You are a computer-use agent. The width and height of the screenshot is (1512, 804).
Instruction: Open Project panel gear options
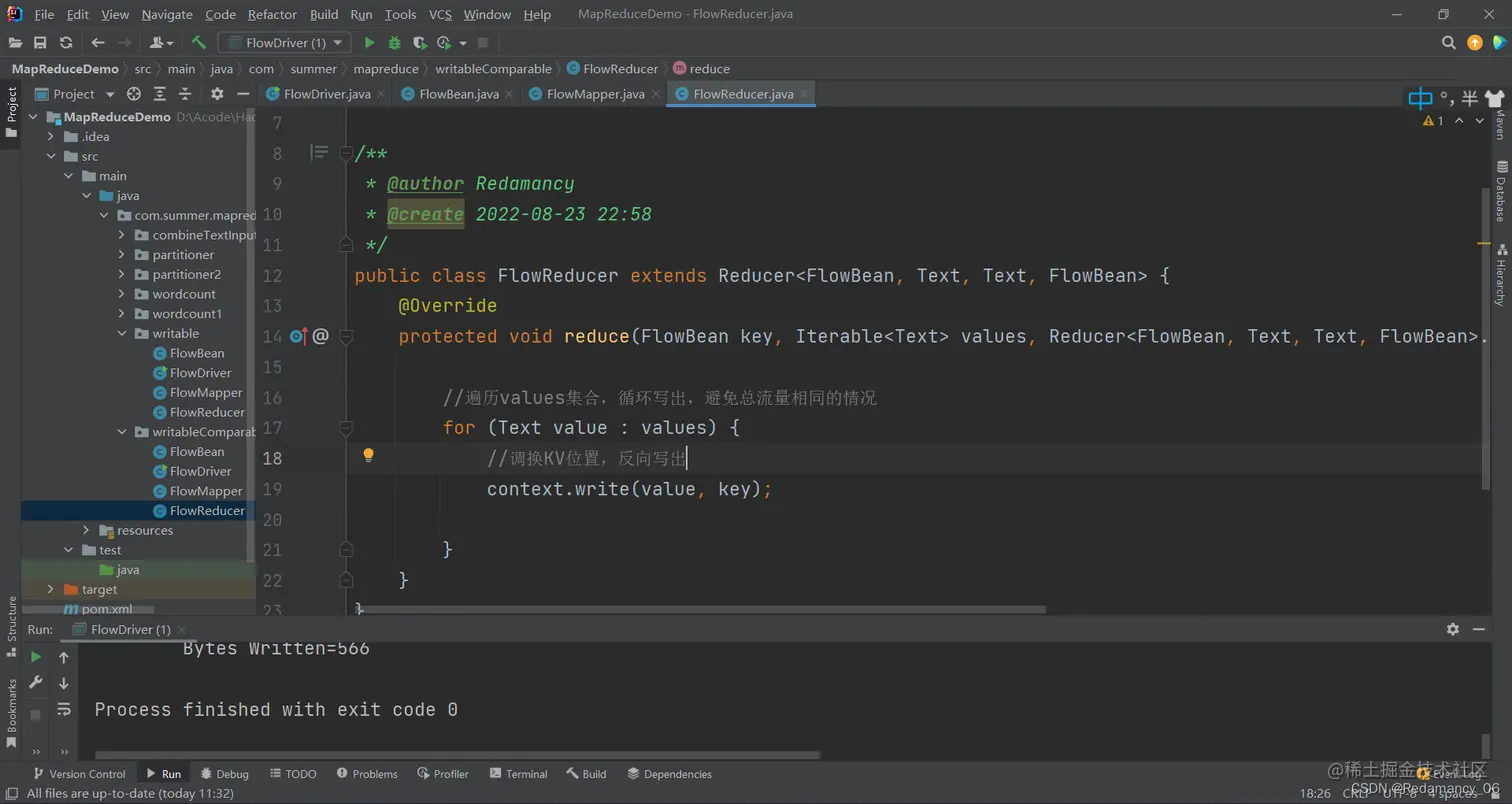(217, 94)
